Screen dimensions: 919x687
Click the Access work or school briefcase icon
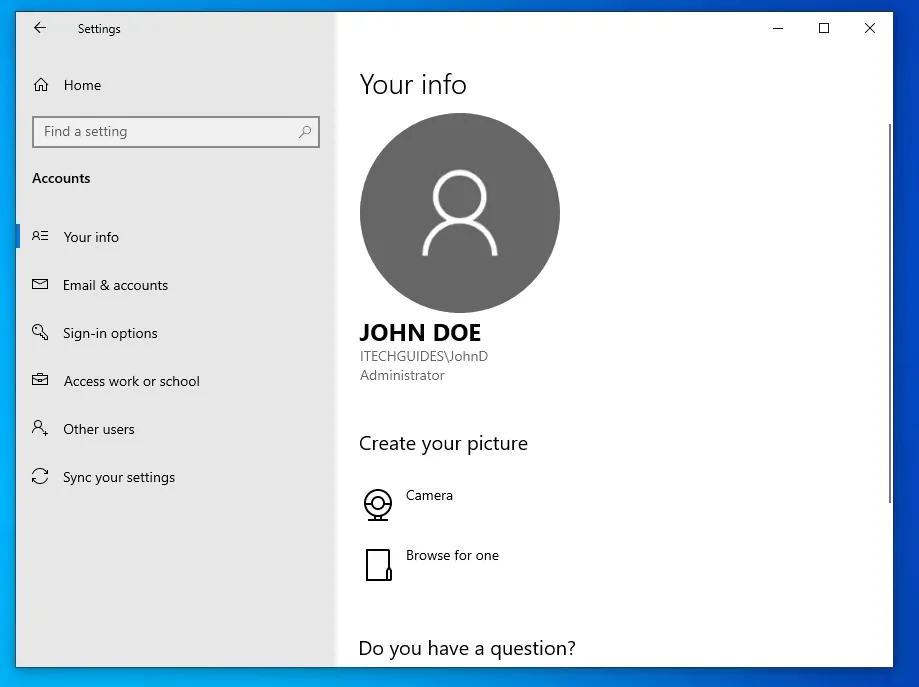[40, 380]
